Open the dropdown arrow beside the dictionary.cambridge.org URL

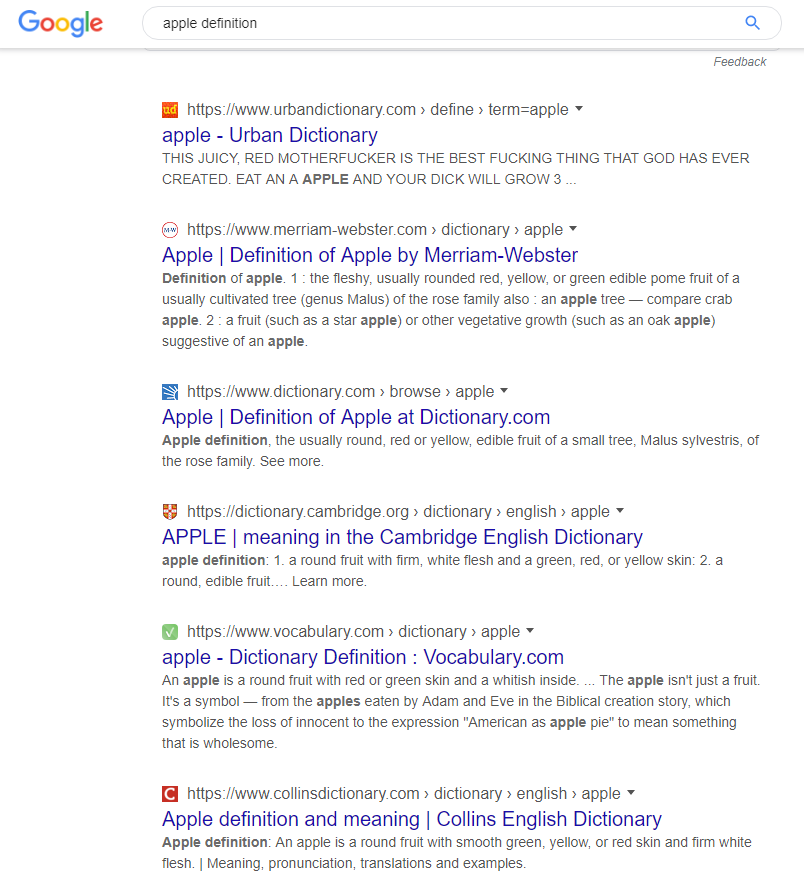620,510
